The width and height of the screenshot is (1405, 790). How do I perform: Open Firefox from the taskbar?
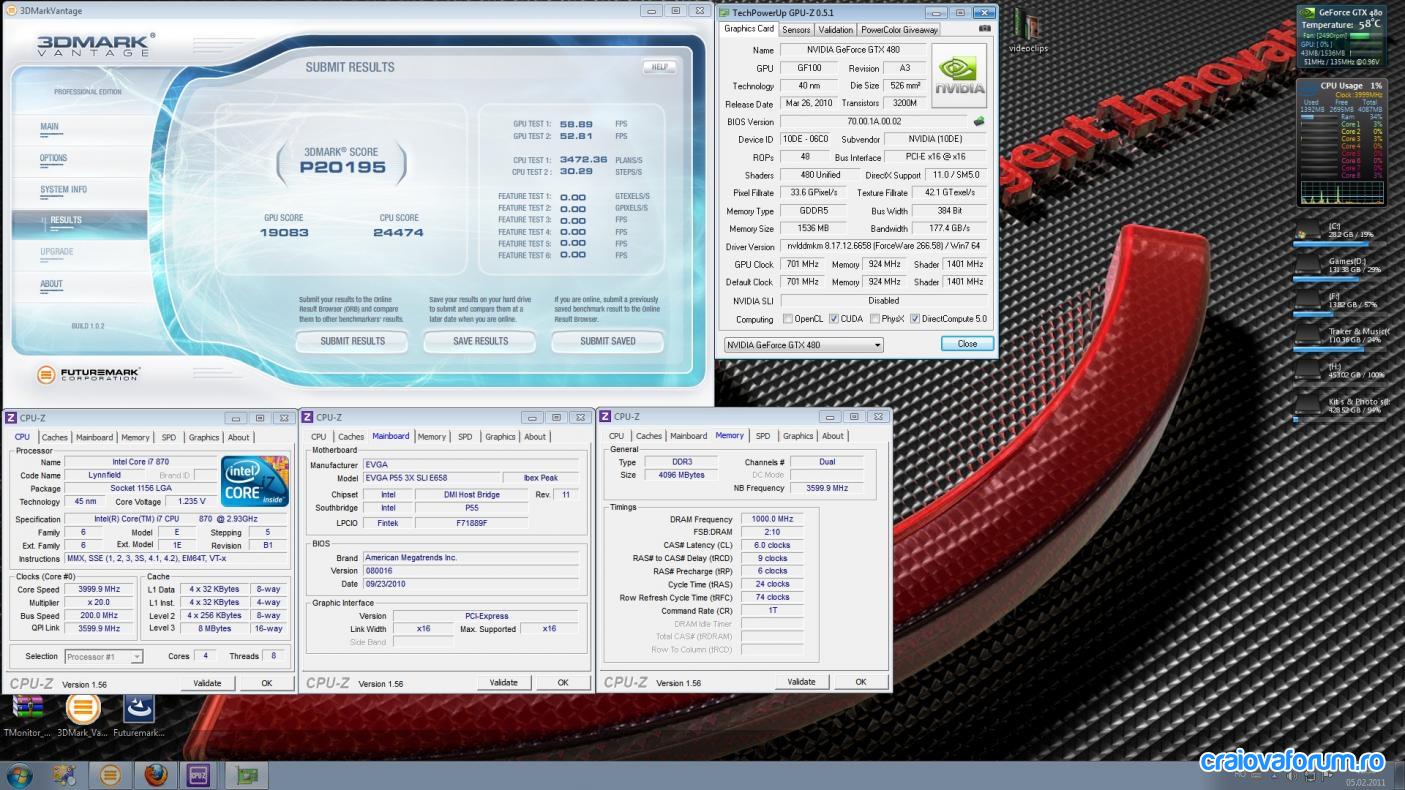pyautogui.click(x=154, y=775)
